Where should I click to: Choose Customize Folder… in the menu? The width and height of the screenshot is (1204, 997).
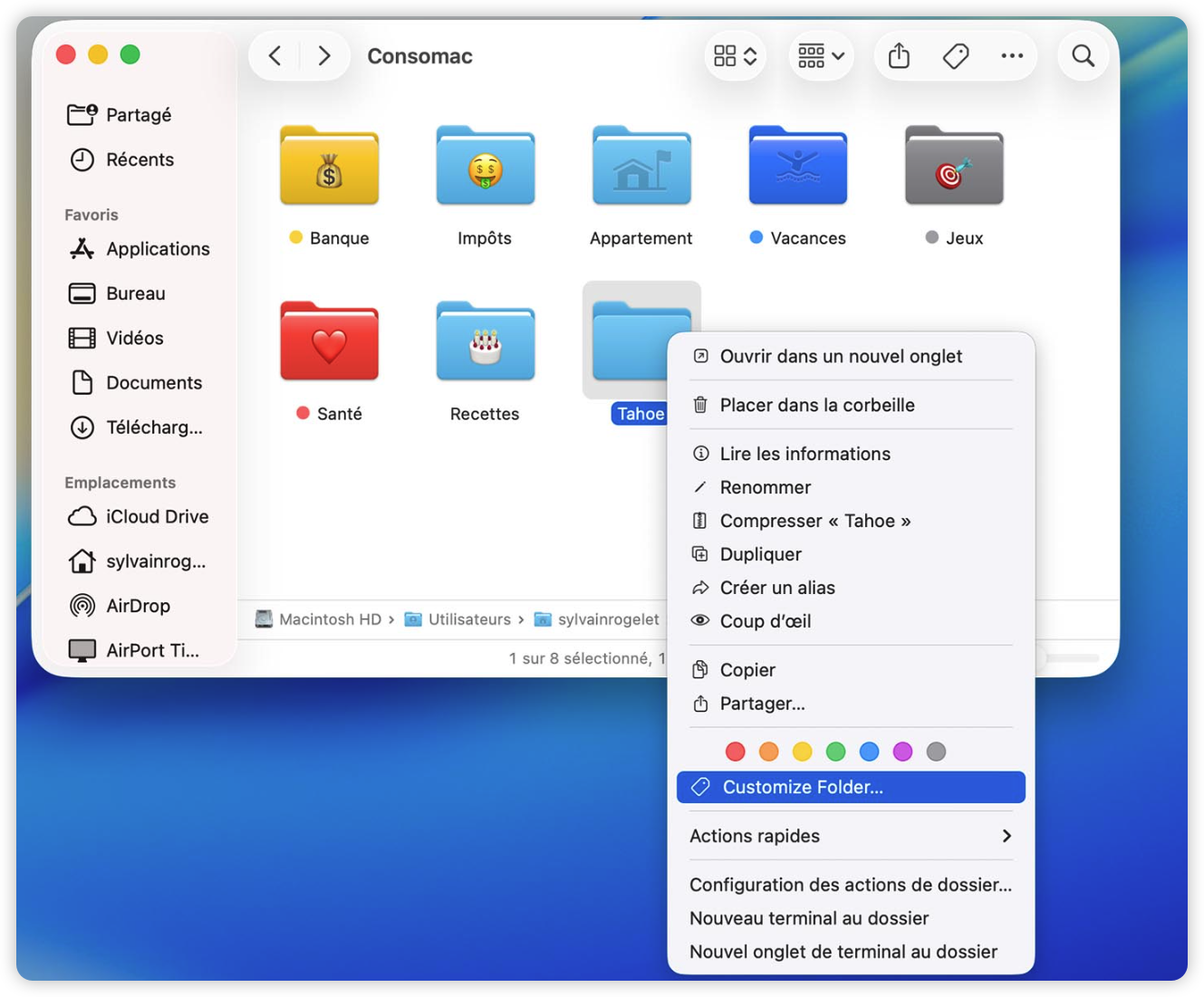click(851, 787)
